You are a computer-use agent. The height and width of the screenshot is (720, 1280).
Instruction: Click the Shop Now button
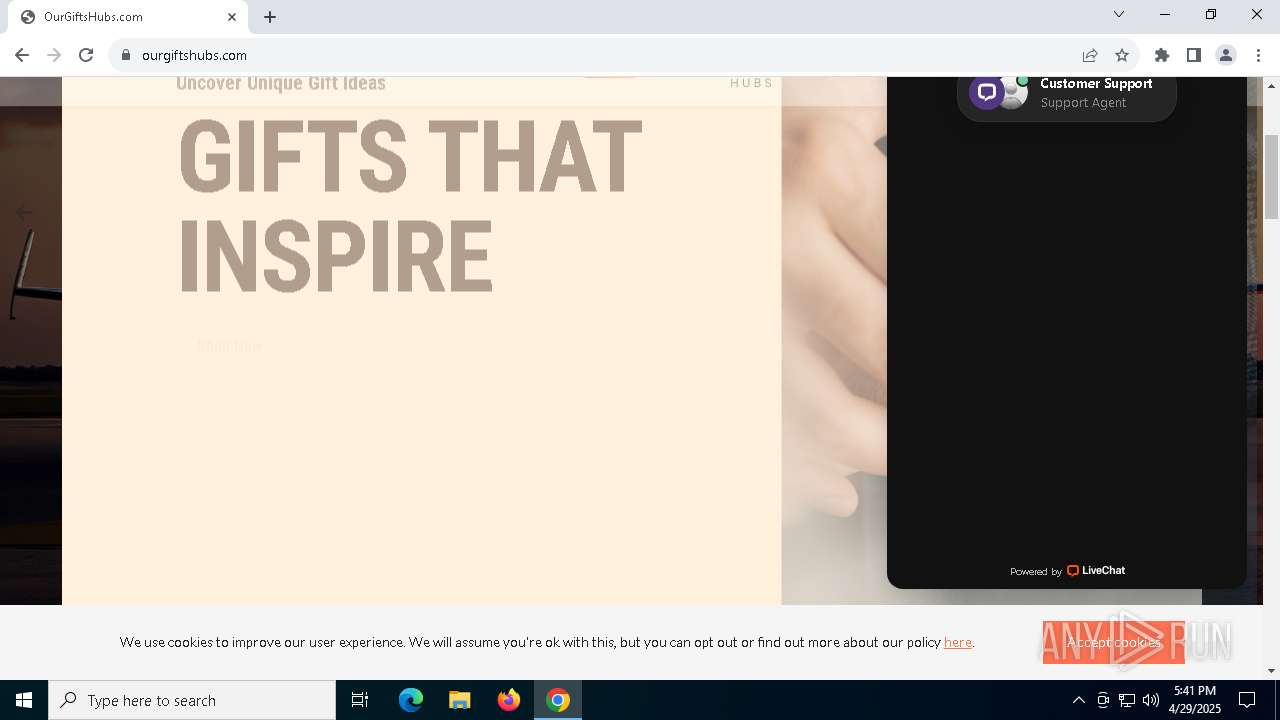pyautogui.click(x=230, y=346)
